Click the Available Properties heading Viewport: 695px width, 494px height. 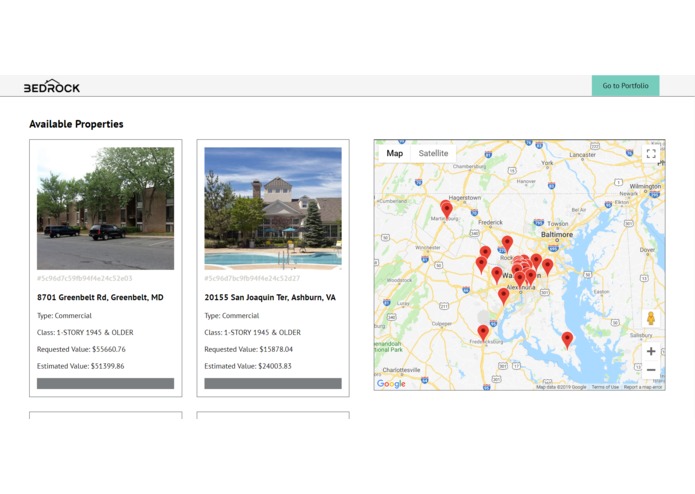pyautogui.click(x=76, y=124)
